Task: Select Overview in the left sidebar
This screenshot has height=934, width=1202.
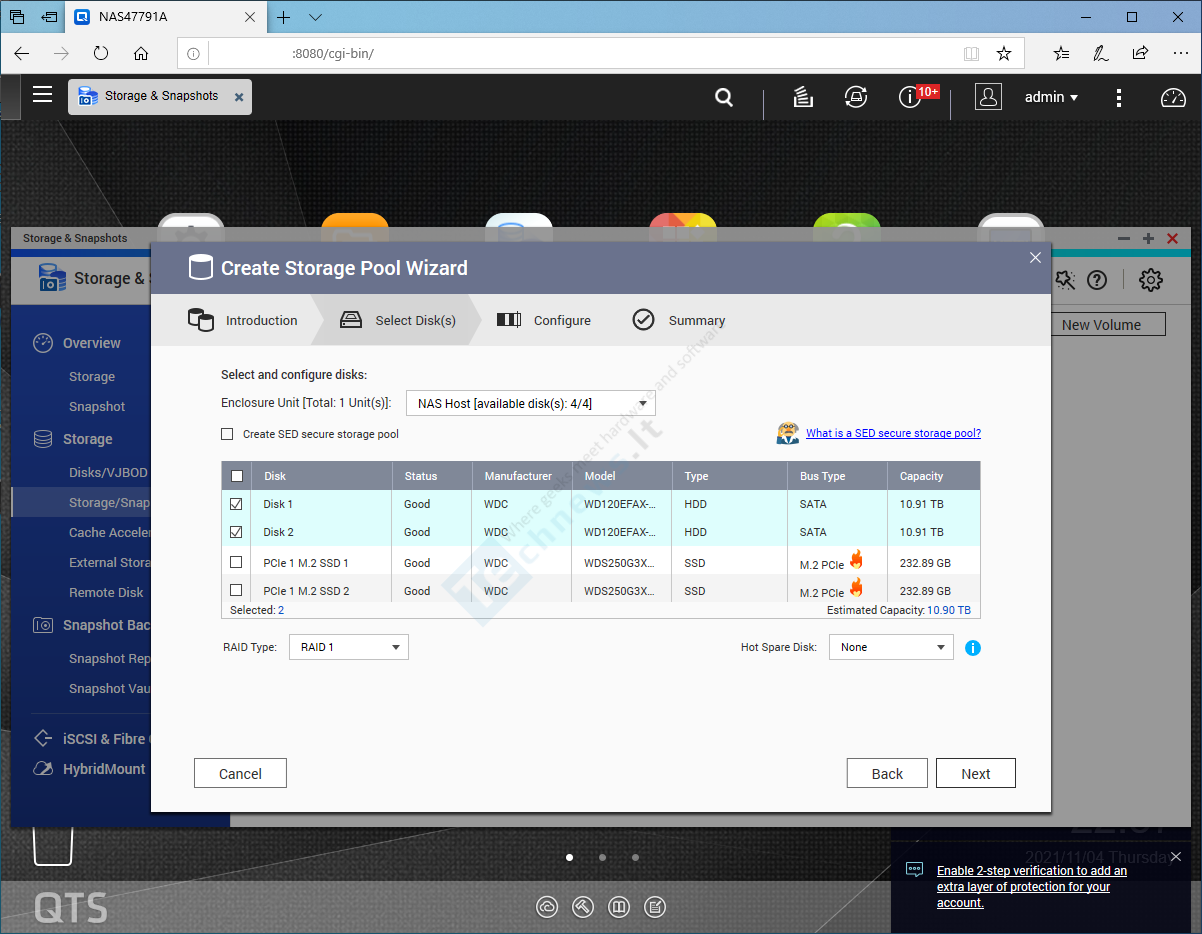Action: pyautogui.click(x=91, y=343)
